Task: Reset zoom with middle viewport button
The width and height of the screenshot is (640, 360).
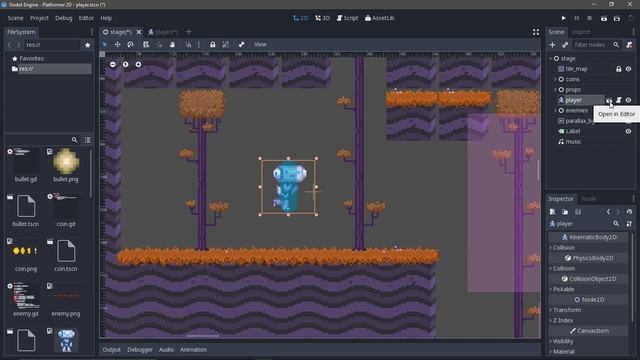Action: pyautogui.click(x=125, y=64)
